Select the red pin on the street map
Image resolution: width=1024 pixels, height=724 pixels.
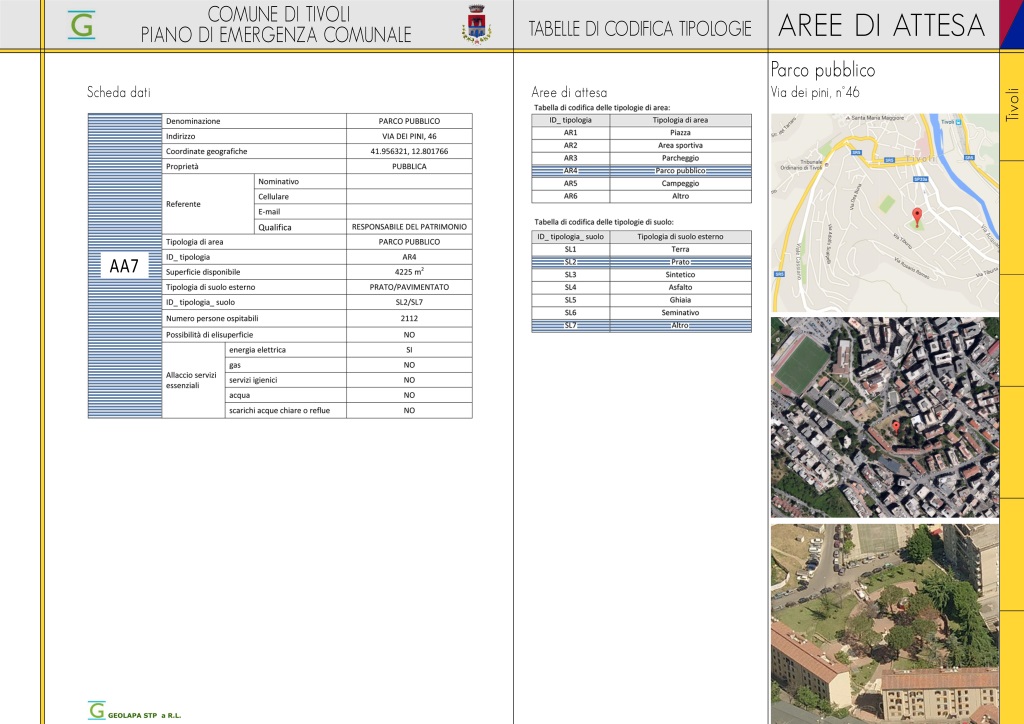[x=917, y=217]
